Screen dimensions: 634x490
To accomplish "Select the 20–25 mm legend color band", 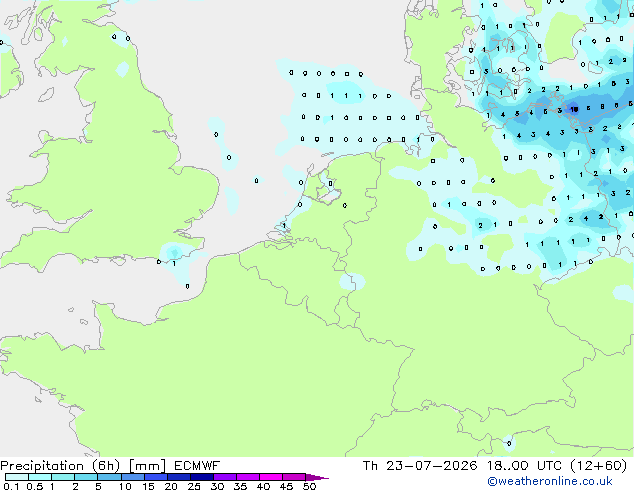I will (x=178, y=477).
